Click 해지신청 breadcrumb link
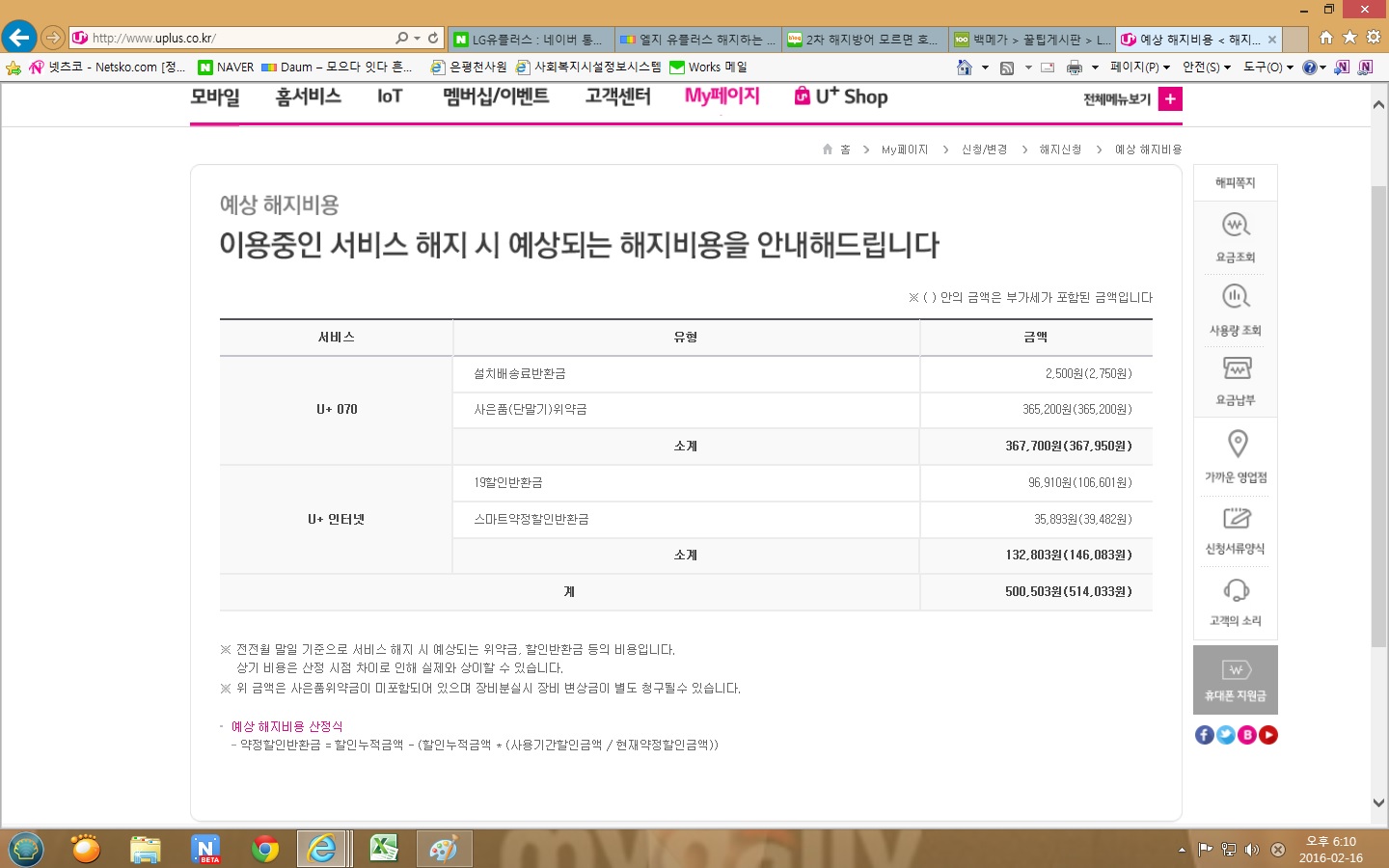 coord(1060,149)
